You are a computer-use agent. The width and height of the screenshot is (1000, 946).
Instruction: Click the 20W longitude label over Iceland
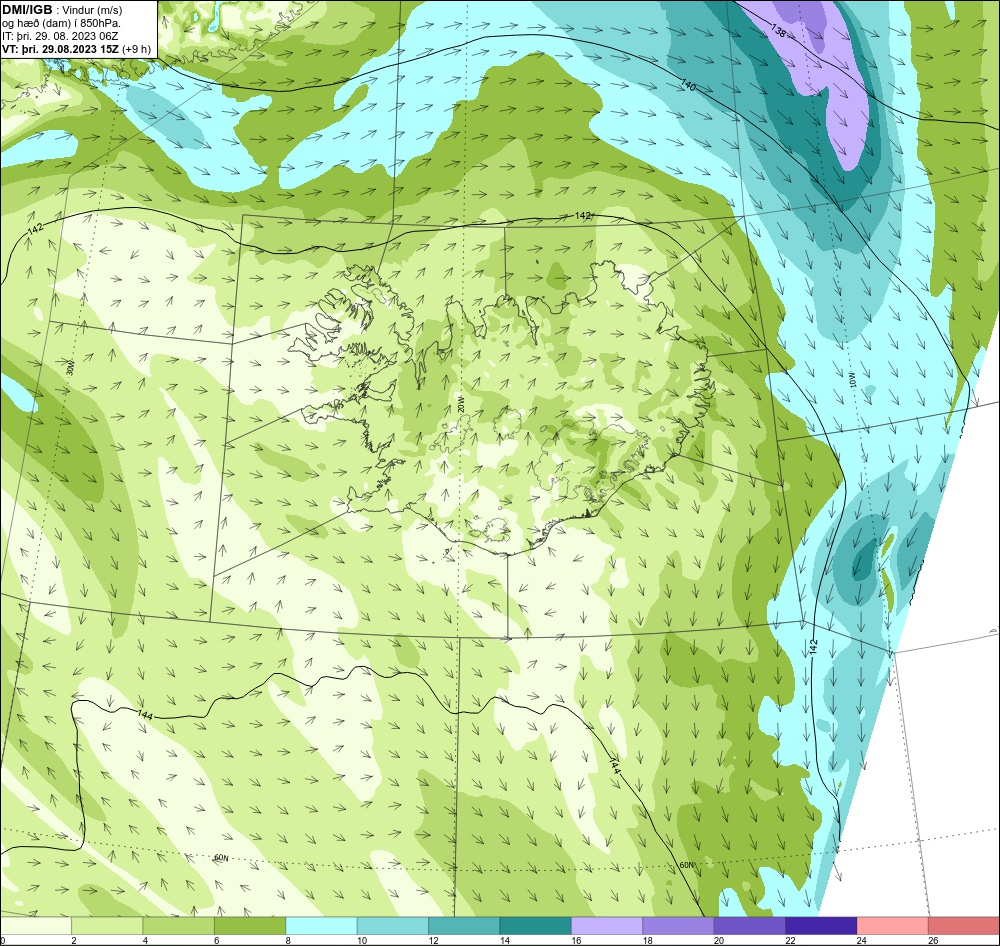pyautogui.click(x=461, y=404)
